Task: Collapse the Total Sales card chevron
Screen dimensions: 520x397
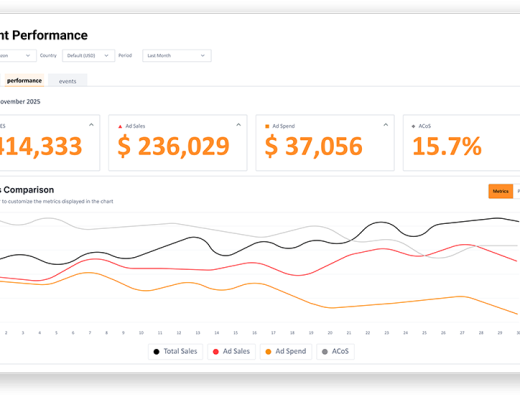Action: pos(91,125)
